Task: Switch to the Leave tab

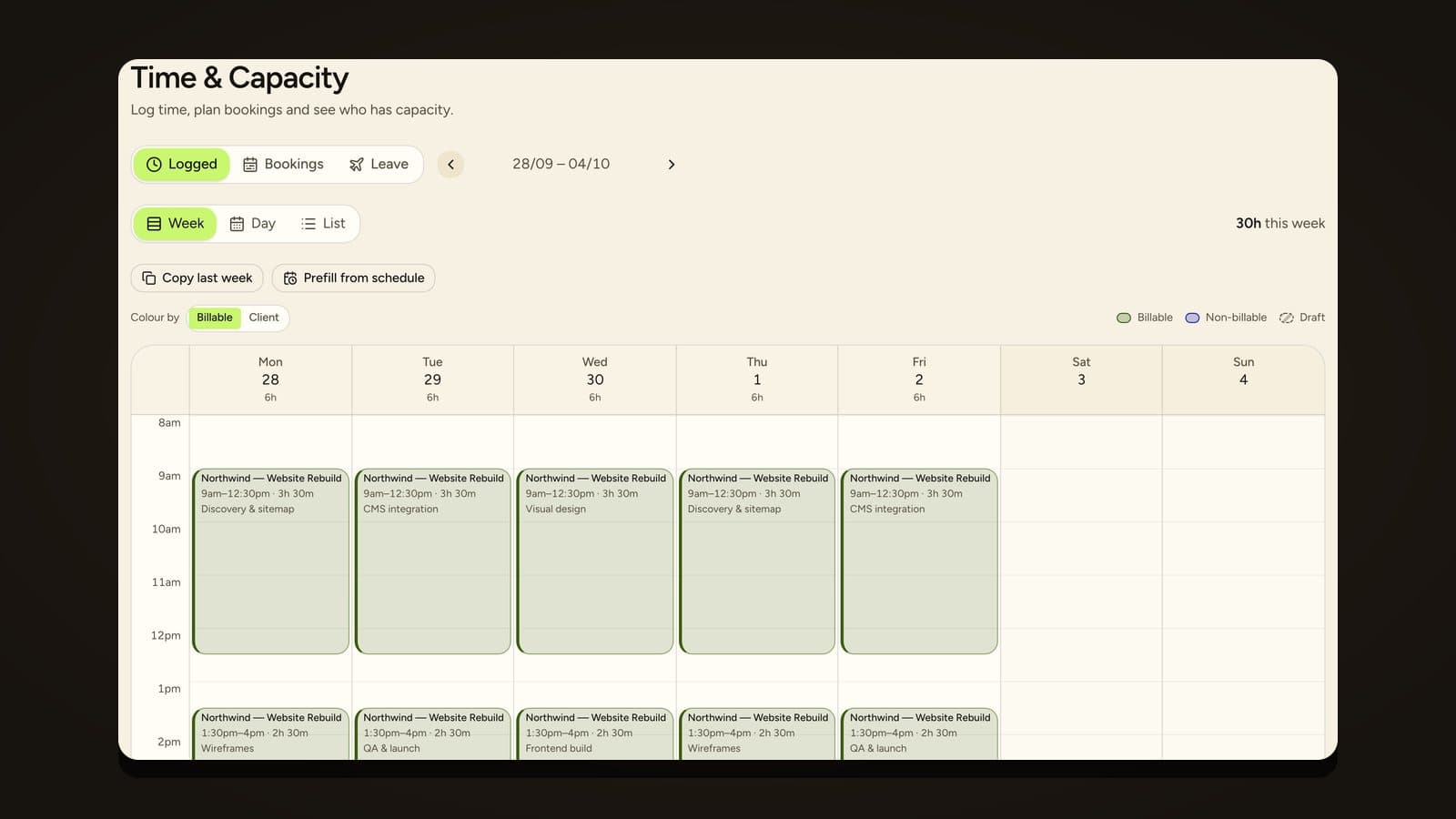Action: point(379,165)
